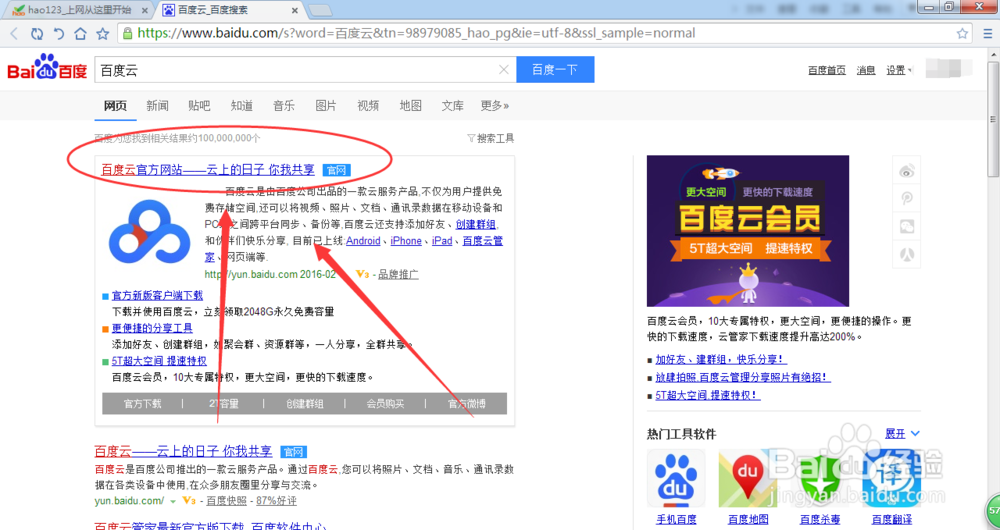Open the iPhone link
This screenshot has width=1000, height=530.
406,241
